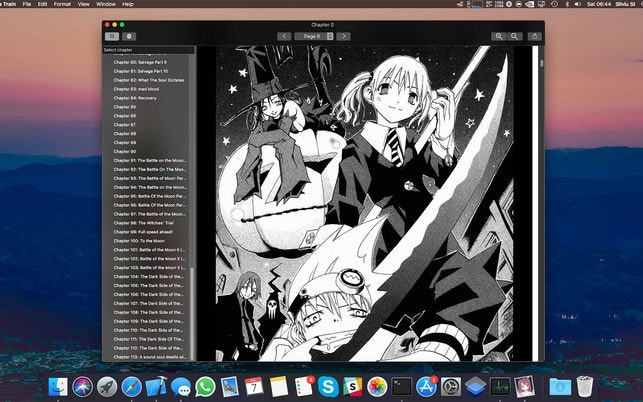The width and height of the screenshot is (643, 402).
Task: Open Chapter 83: mad blood
Action: (136, 89)
